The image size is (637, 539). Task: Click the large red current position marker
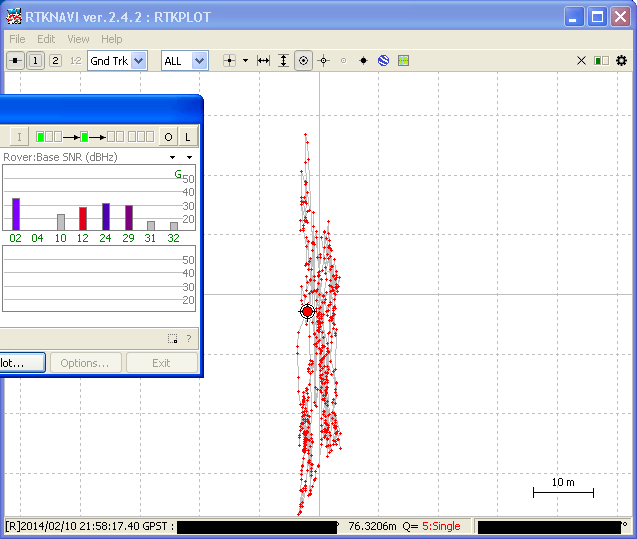(x=307, y=312)
